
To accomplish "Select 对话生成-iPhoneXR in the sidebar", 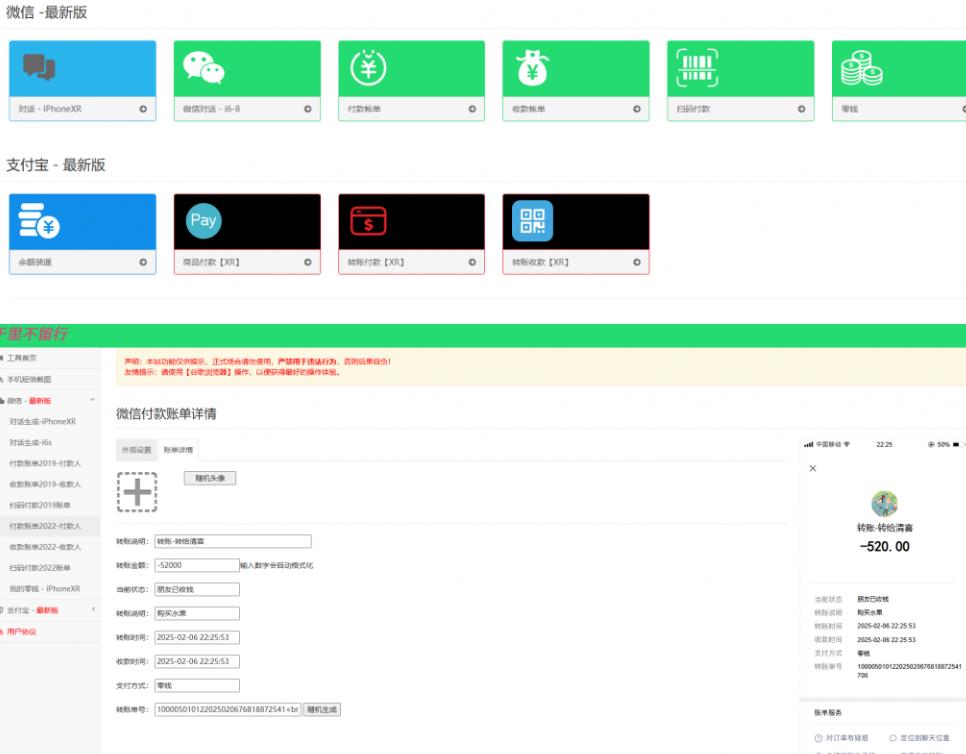I will click(43, 421).
